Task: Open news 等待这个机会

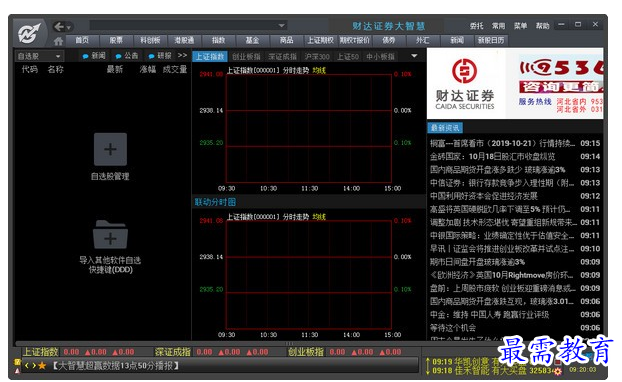Action: 515,328
